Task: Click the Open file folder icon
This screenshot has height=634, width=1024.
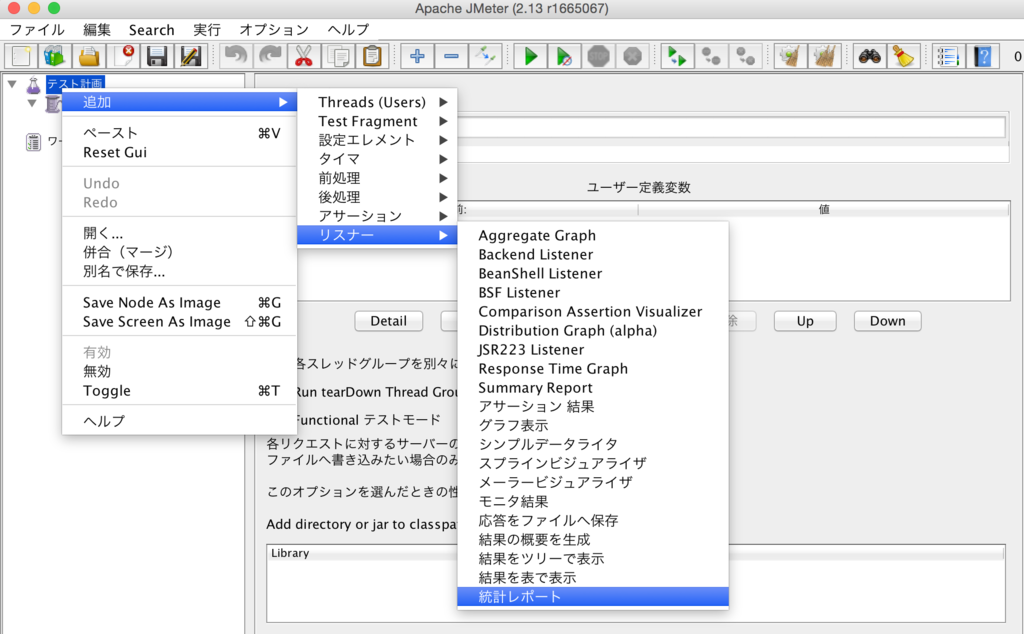Action: click(x=89, y=56)
